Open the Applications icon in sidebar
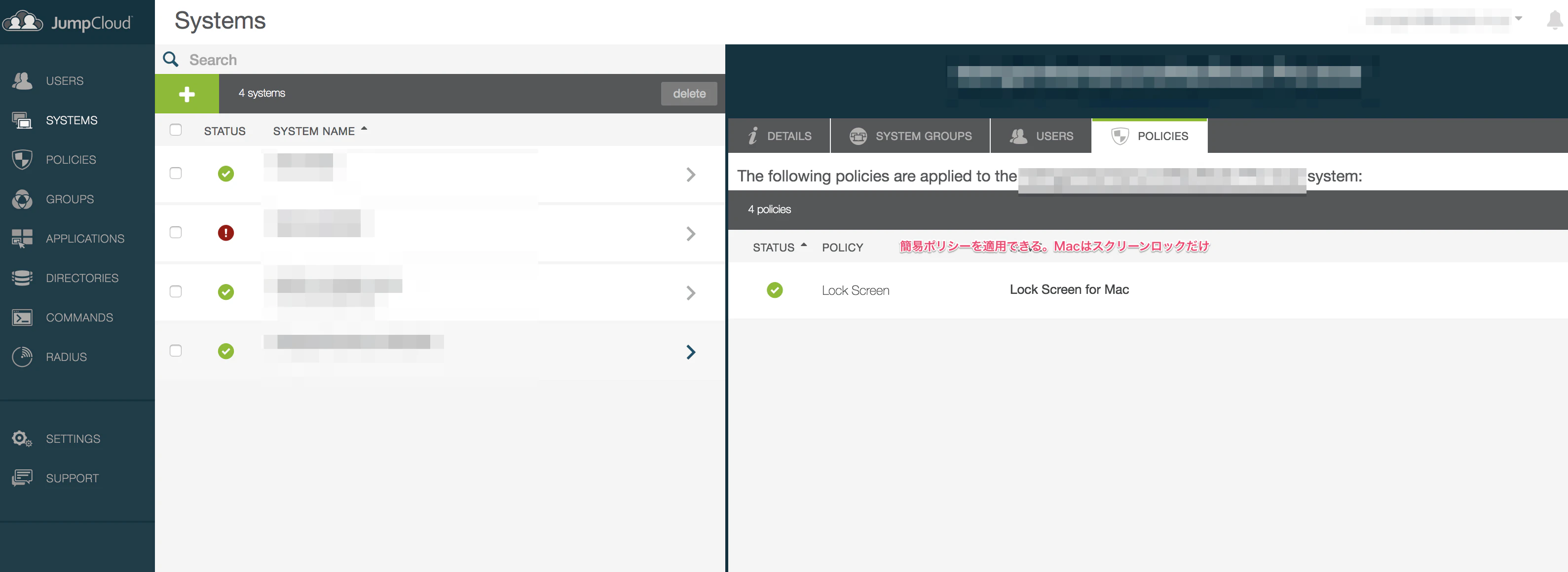 point(23,239)
